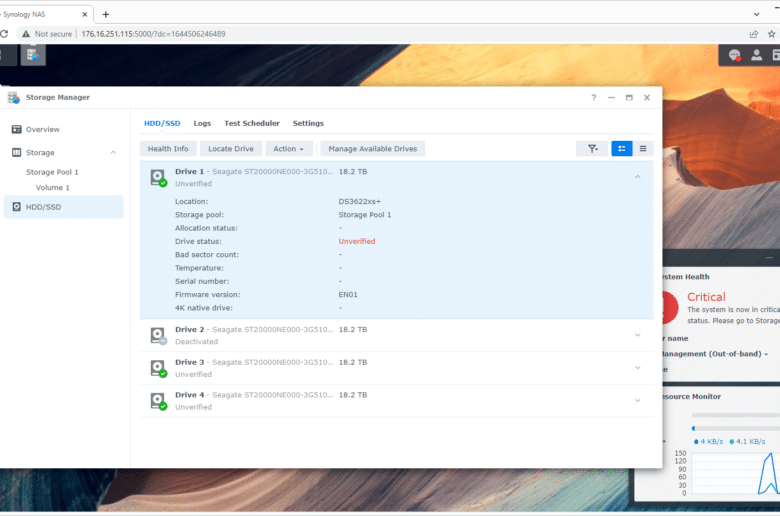Click the Health Info button
This screenshot has width=780, height=516.
168,149
